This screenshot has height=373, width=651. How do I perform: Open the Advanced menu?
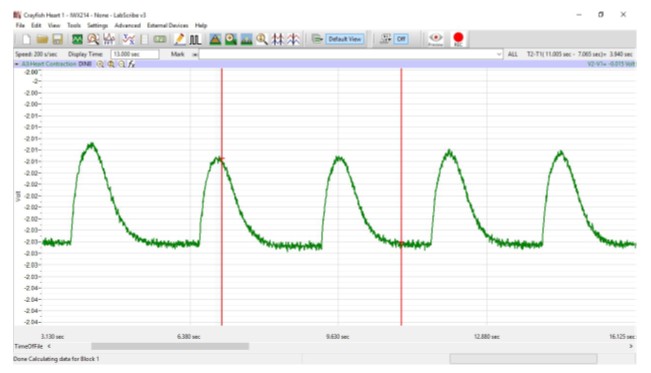pyautogui.click(x=127, y=25)
